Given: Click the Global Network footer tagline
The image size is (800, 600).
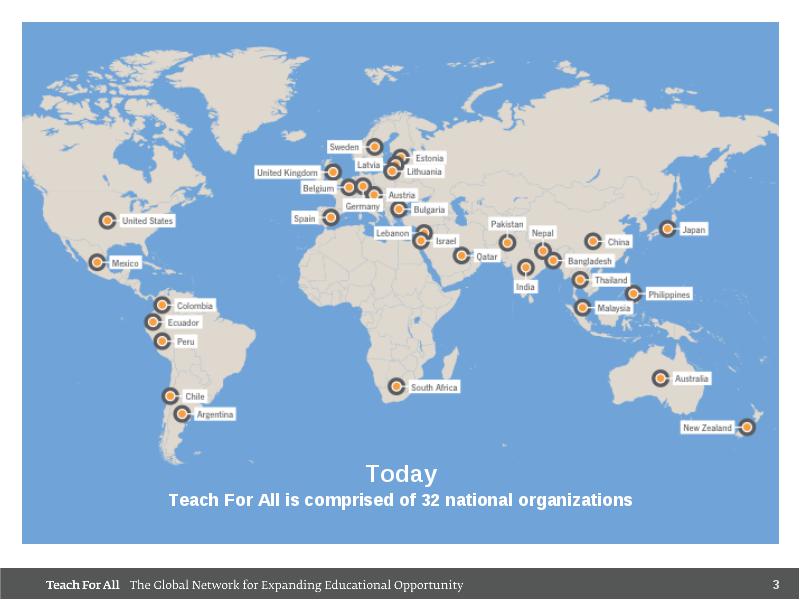Looking at the screenshot, I should [296, 585].
